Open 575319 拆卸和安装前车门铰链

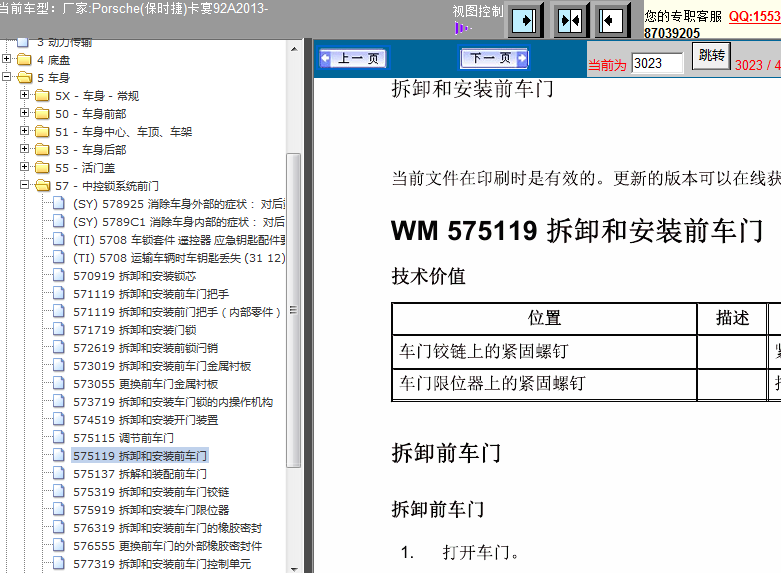151,492
